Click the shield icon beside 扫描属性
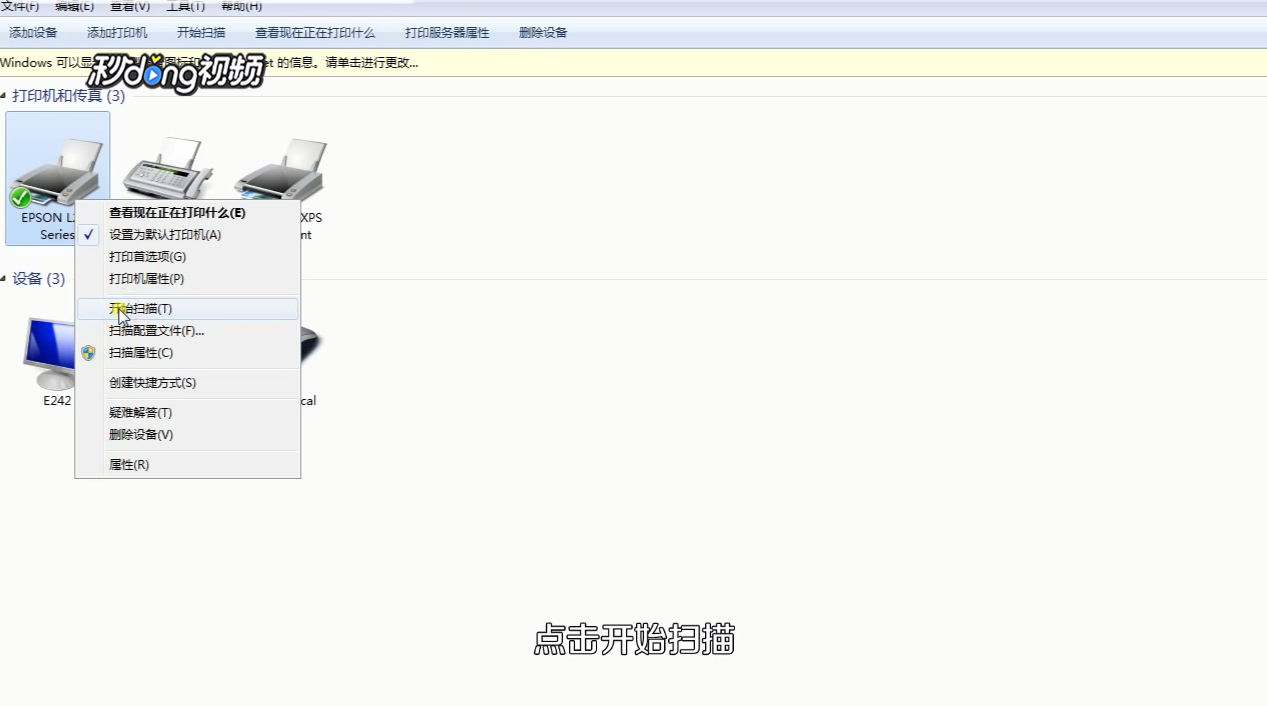The height and width of the screenshot is (706, 1267). click(89, 353)
